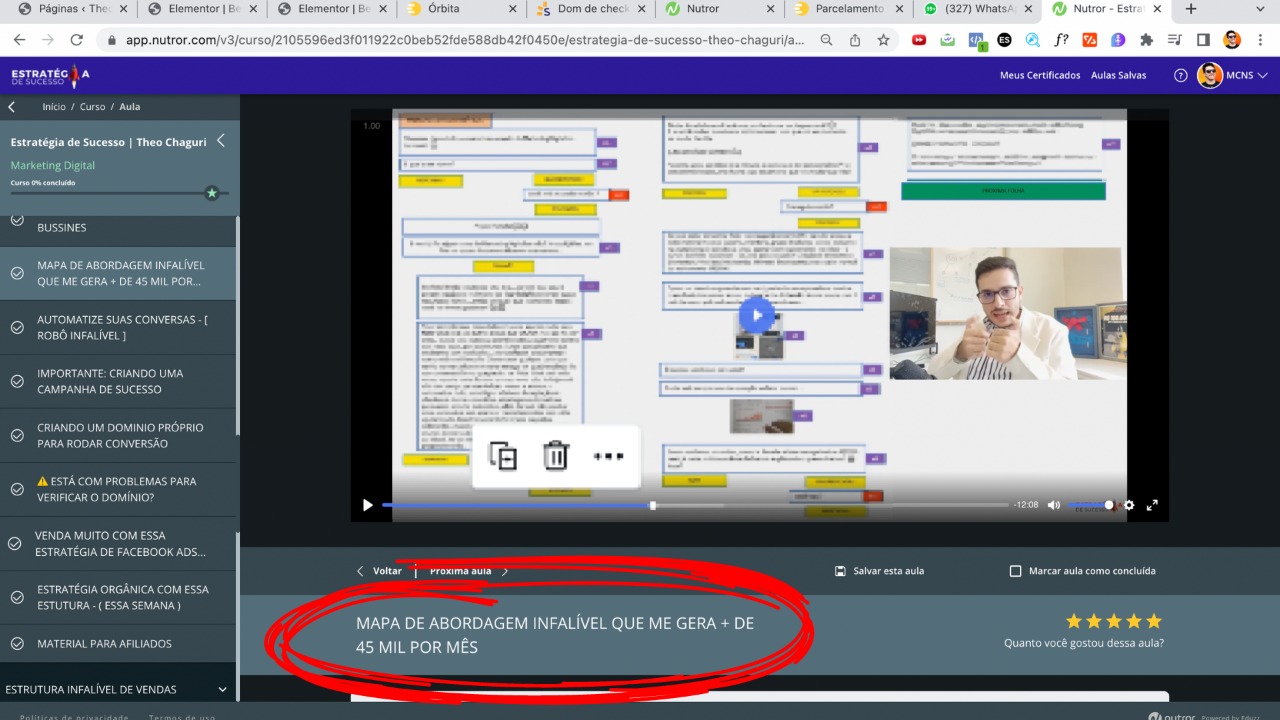Open Meus Certificados

point(1040,75)
